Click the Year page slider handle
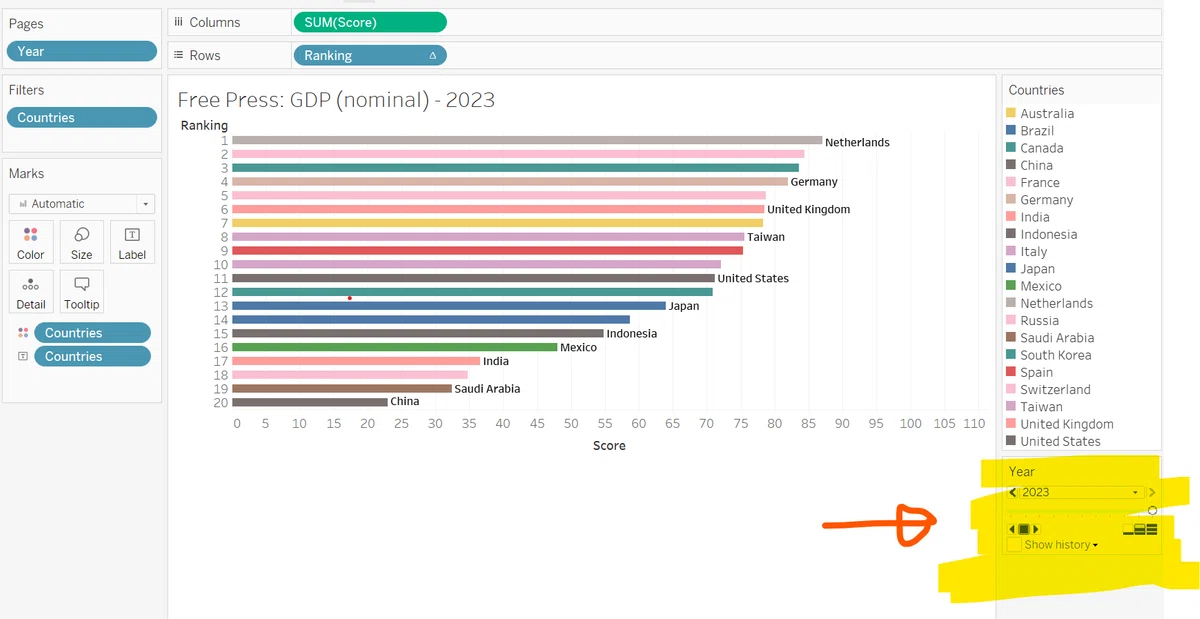The width and height of the screenshot is (1200, 619). [x=1152, y=511]
